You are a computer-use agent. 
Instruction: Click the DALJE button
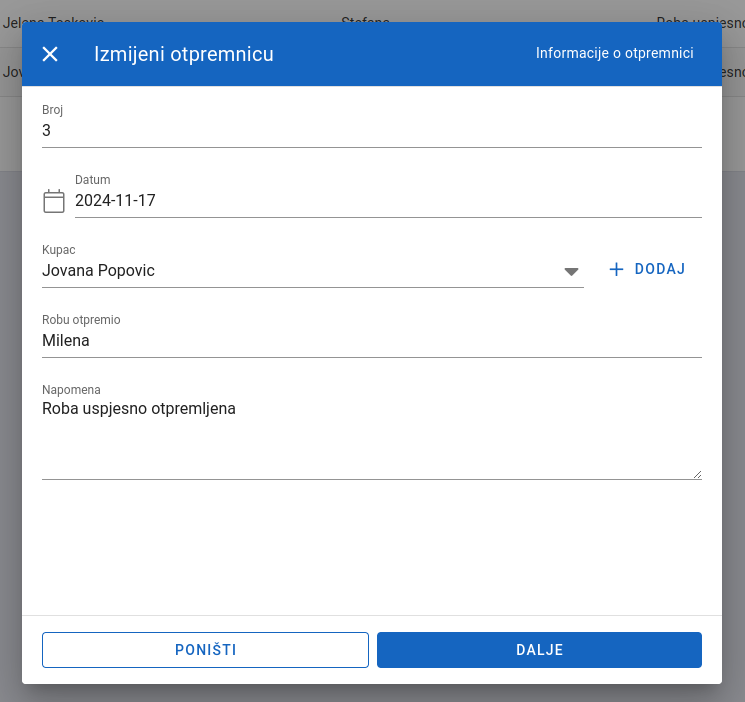coord(539,650)
